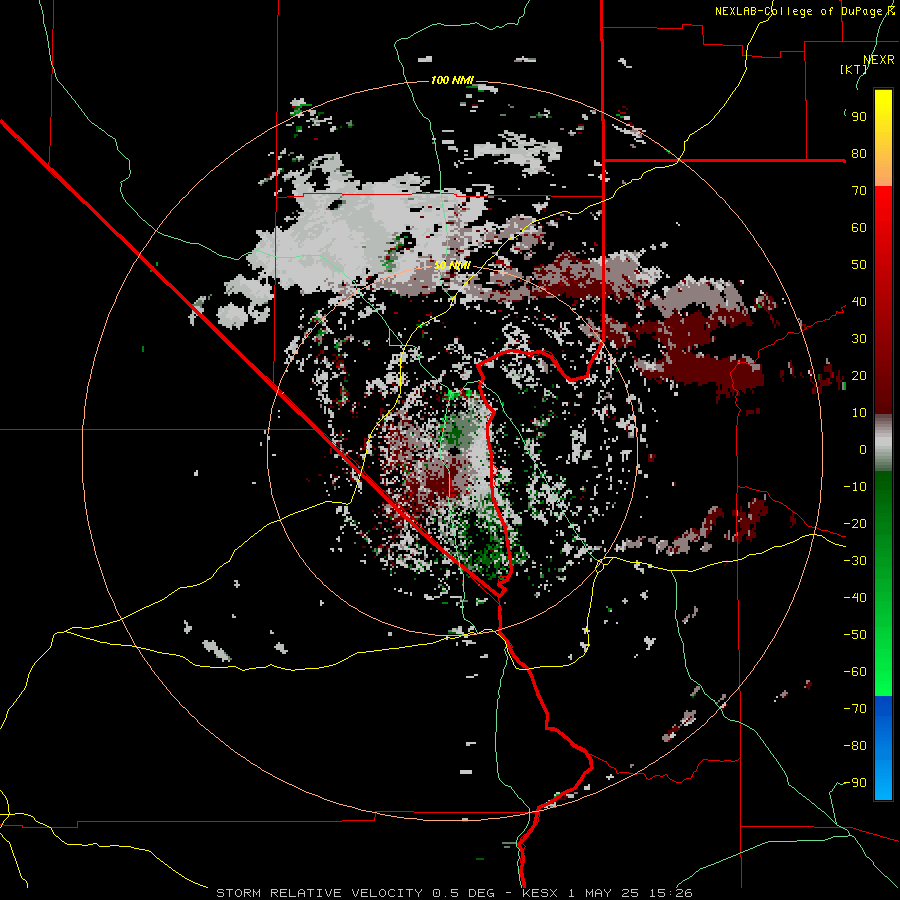Click the 0 value on the velocity scale
The height and width of the screenshot is (900, 900).
863,450
